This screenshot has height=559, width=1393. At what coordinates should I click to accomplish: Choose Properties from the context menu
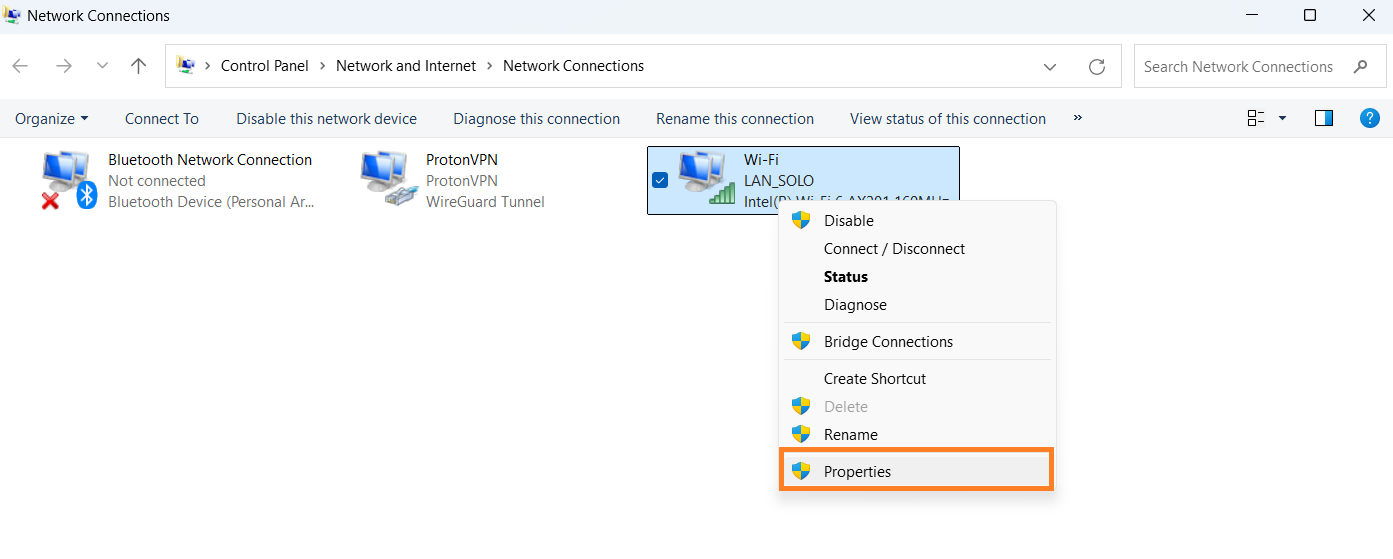(857, 471)
